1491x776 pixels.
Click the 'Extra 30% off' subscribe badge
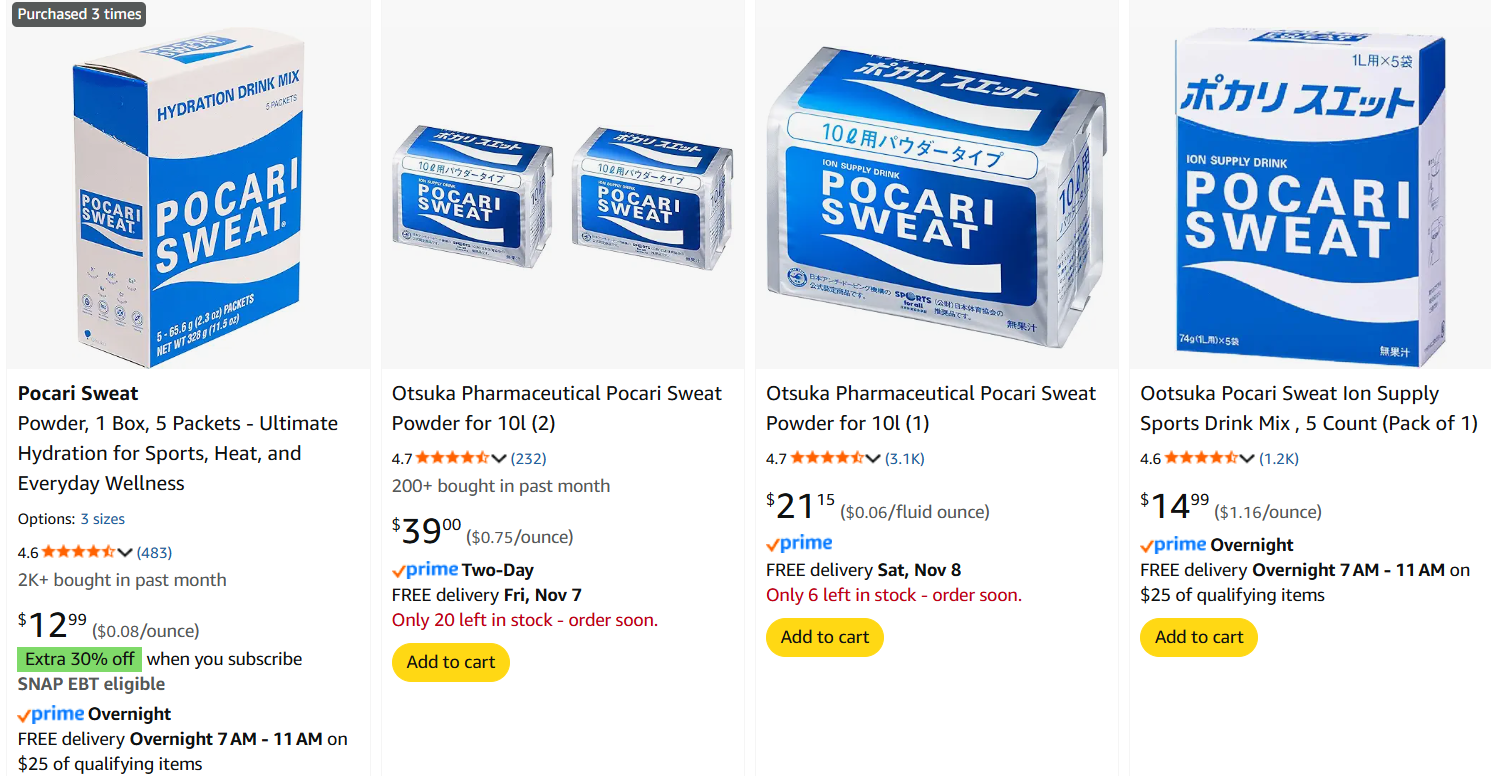tap(79, 659)
